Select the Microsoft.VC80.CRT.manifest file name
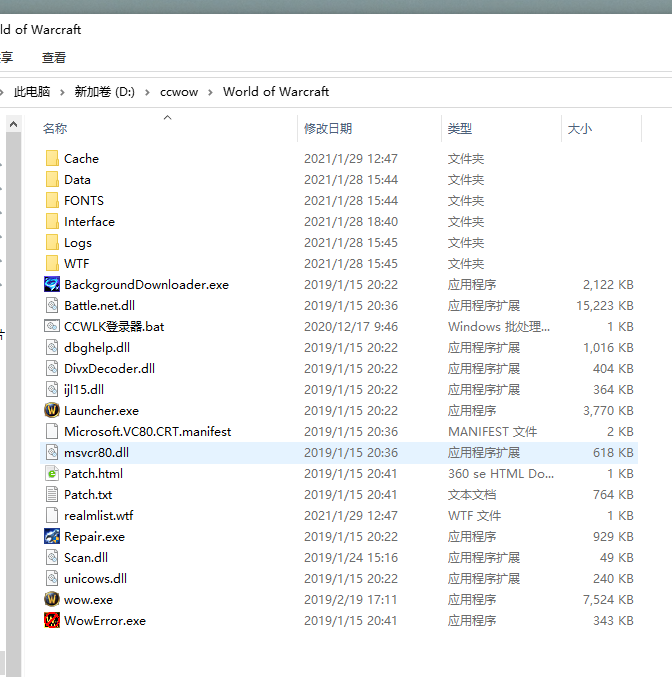 pyautogui.click(x=148, y=432)
